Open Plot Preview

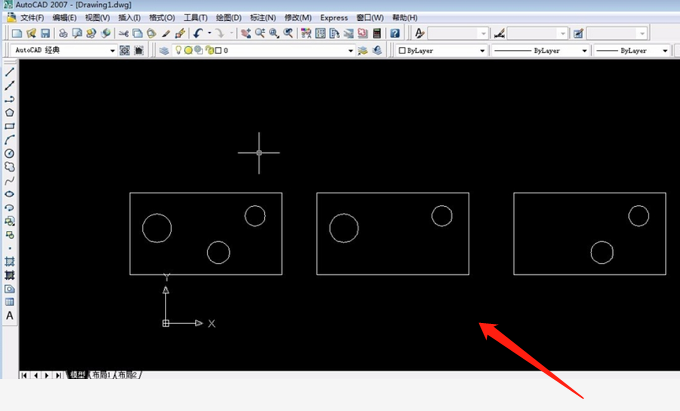click(77, 33)
